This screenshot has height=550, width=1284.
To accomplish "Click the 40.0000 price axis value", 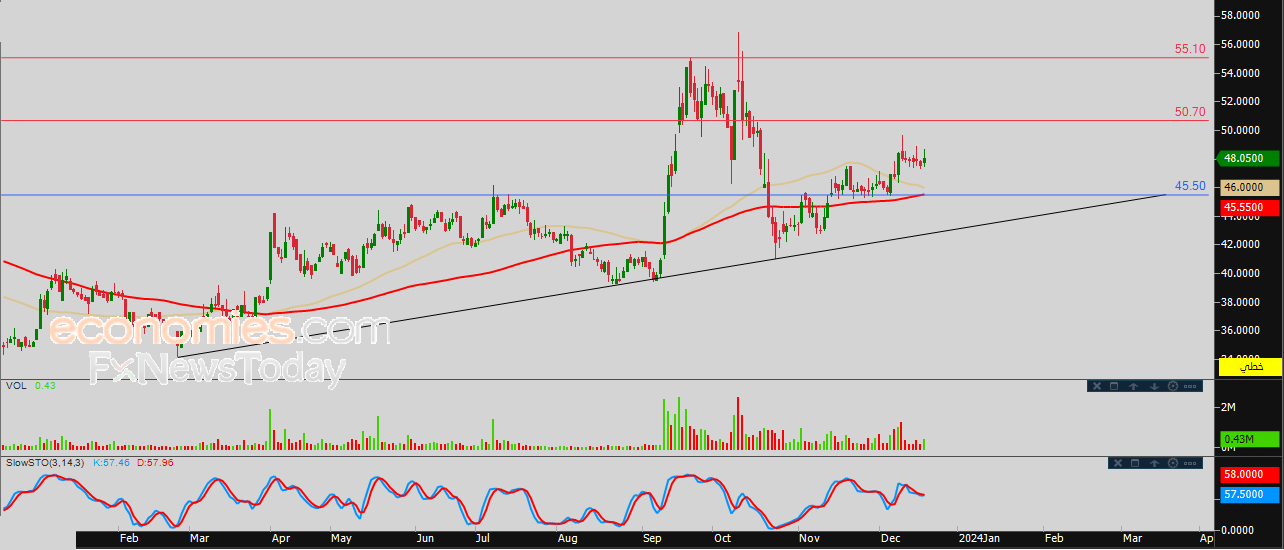I will pyautogui.click(x=1240, y=273).
